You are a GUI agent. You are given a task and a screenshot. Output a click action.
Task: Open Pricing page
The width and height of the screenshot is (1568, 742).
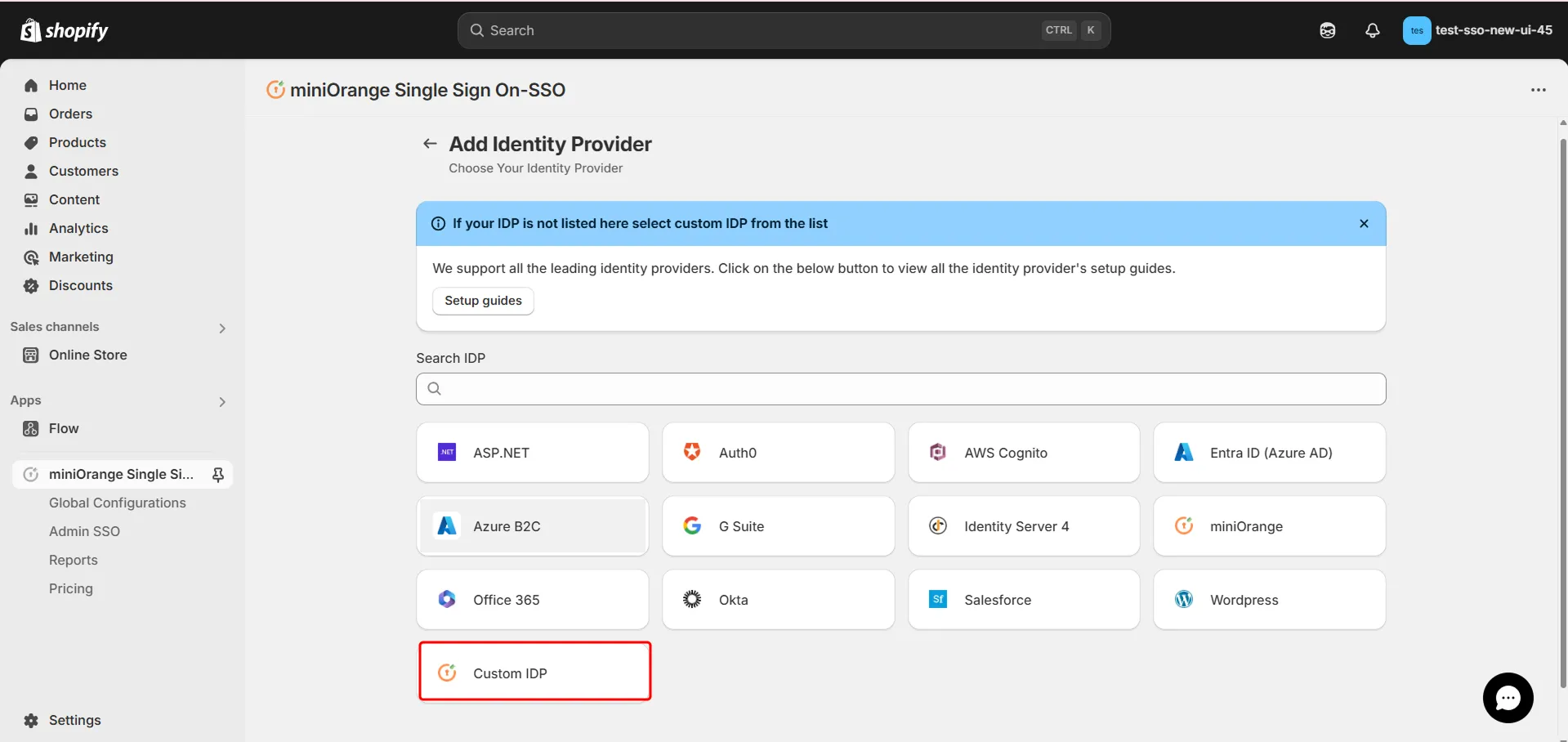70,588
